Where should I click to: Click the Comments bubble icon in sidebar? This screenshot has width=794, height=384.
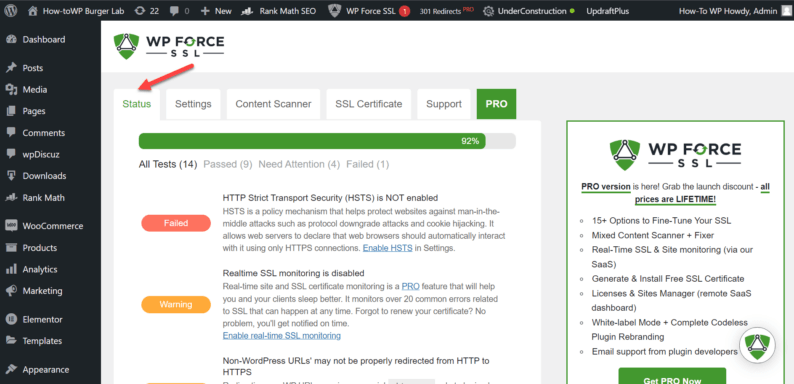point(12,133)
